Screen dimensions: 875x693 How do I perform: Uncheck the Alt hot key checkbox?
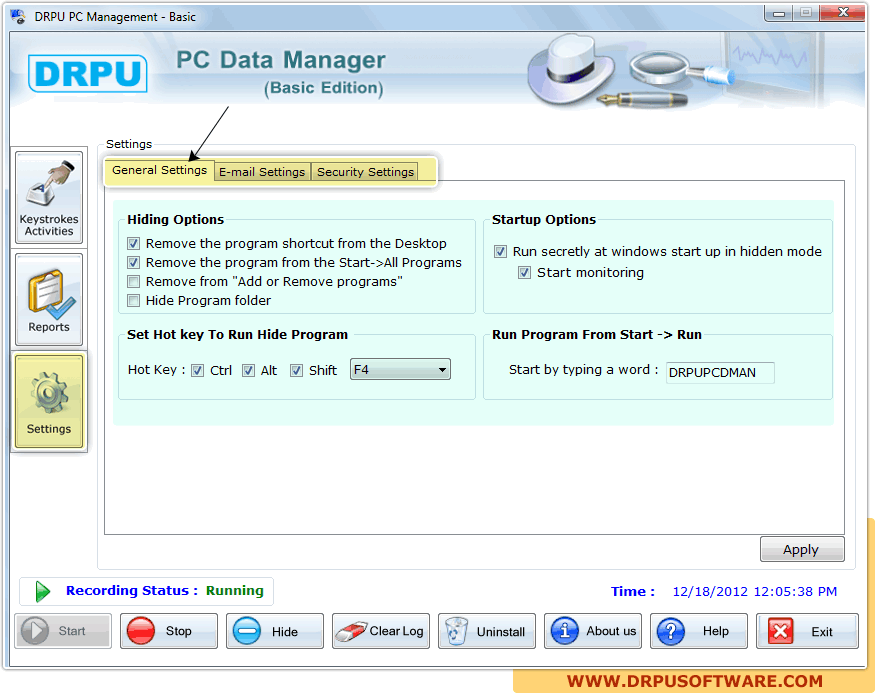click(x=248, y=370)
